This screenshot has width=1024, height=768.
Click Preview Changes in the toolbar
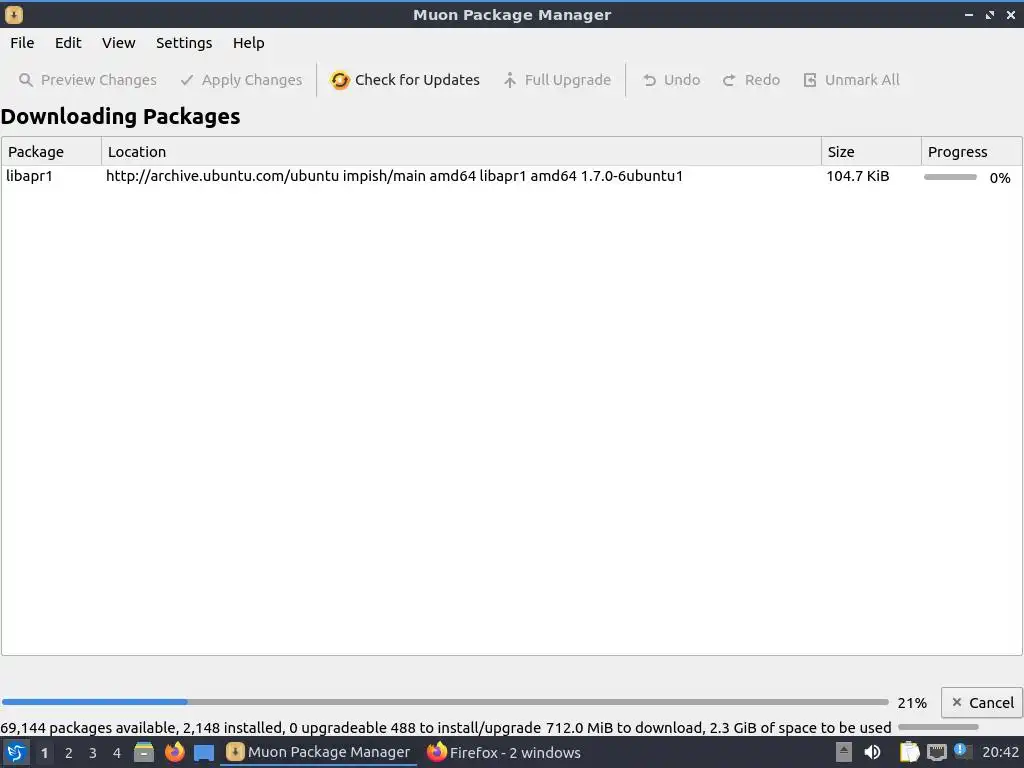click(88, 80)
